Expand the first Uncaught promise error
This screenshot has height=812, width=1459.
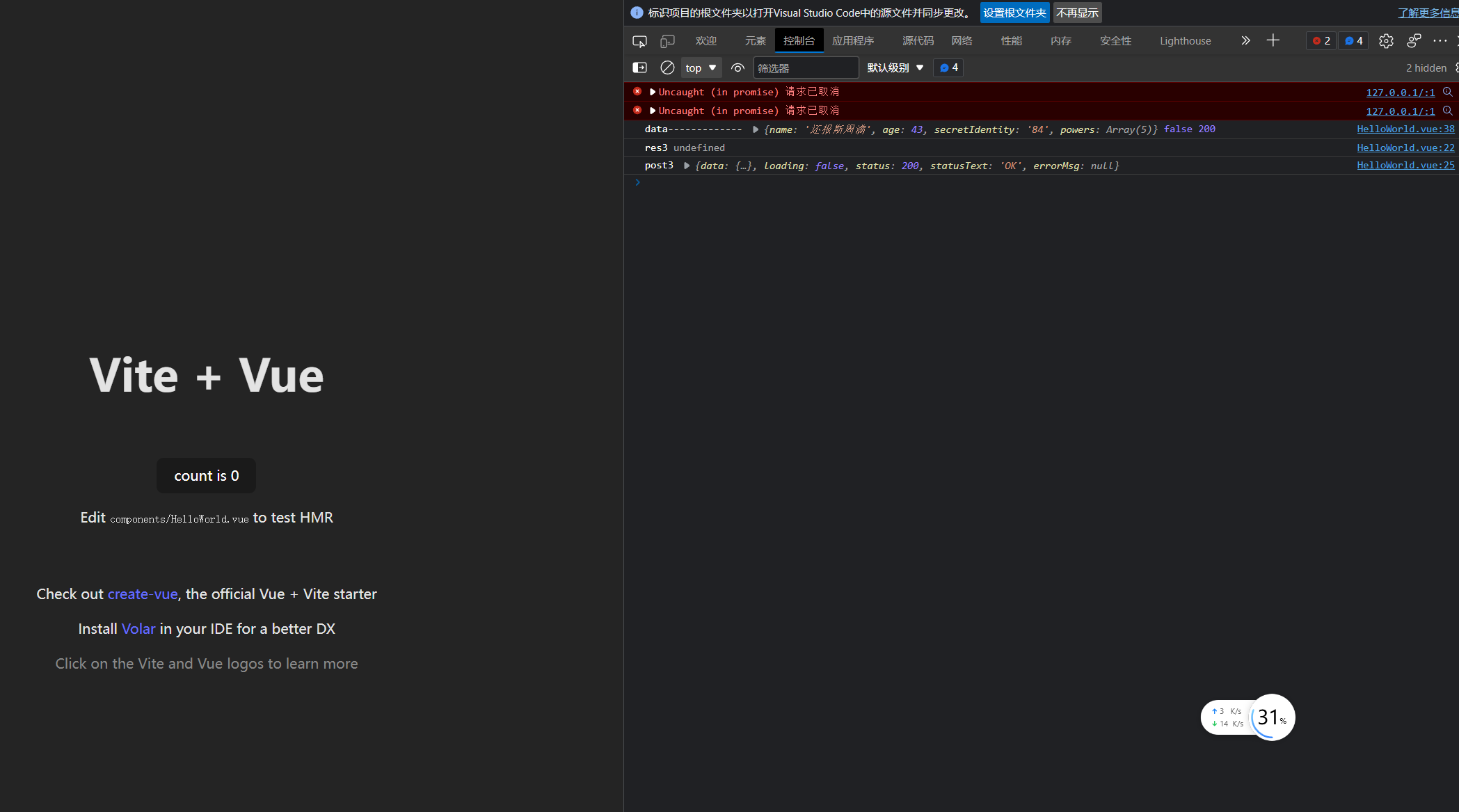pos(653,92)
